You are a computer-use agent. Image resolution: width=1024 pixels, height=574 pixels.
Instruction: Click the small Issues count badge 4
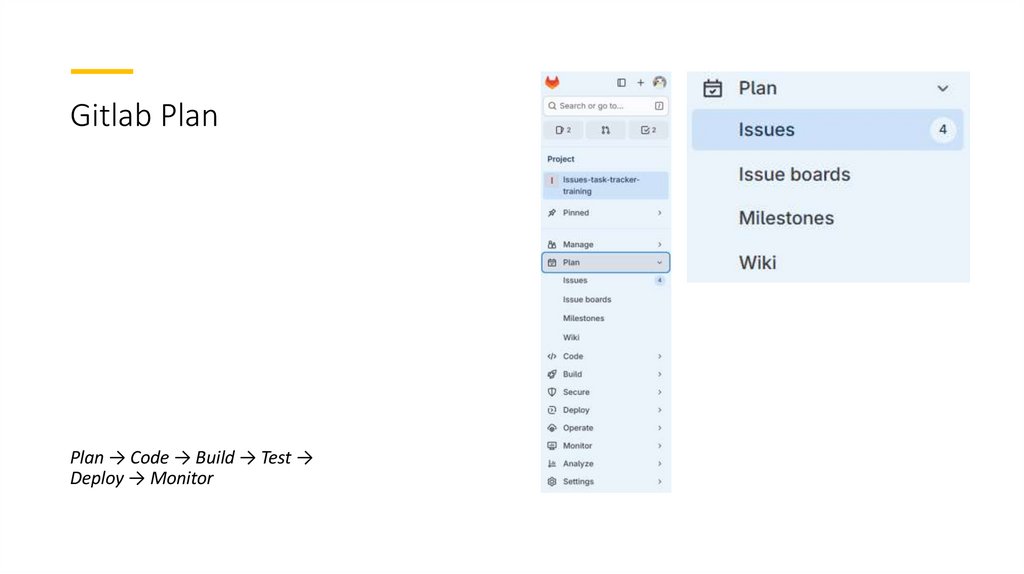point(660,280)
